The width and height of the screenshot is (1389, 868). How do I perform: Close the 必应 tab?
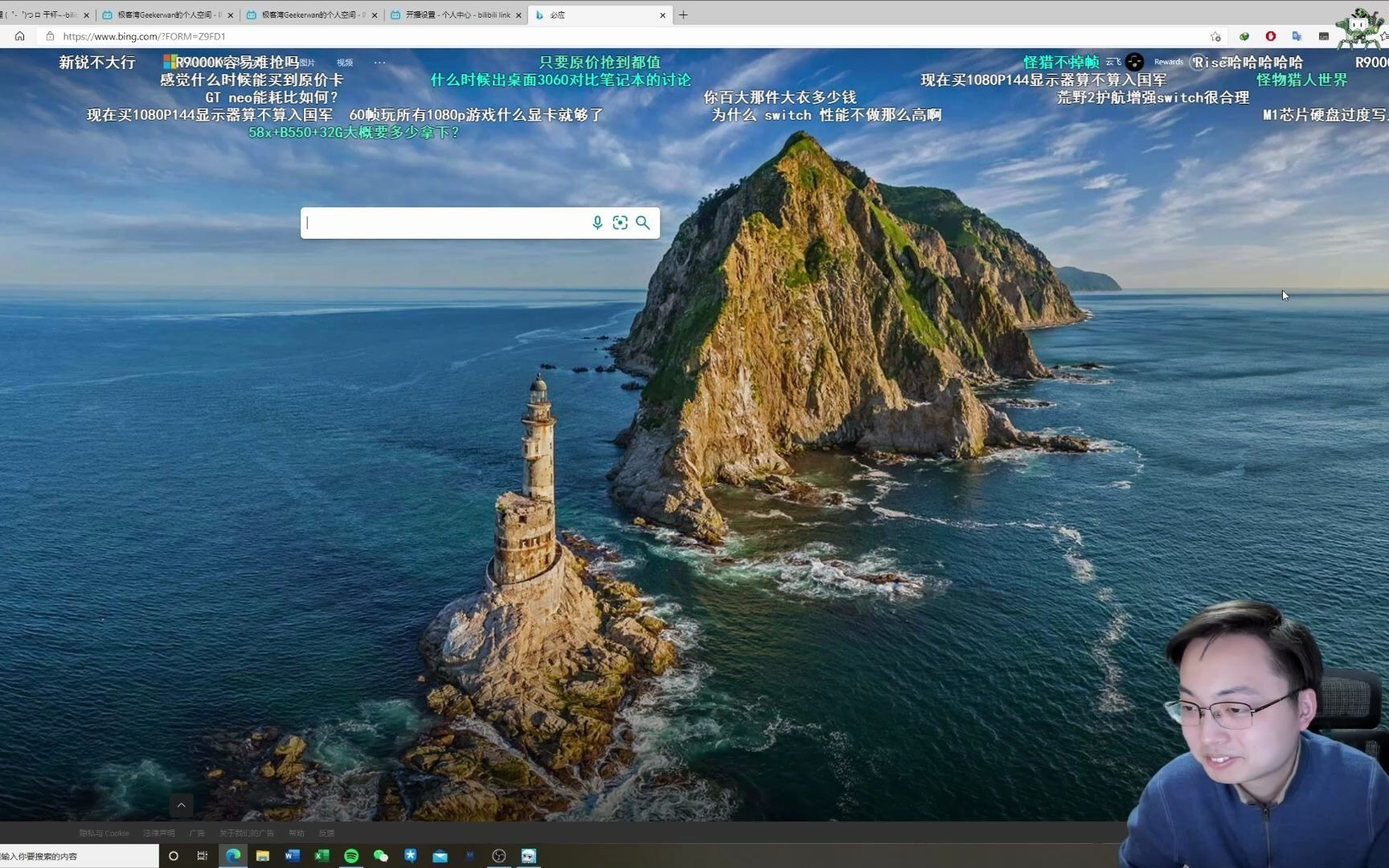tap(662, 15)
